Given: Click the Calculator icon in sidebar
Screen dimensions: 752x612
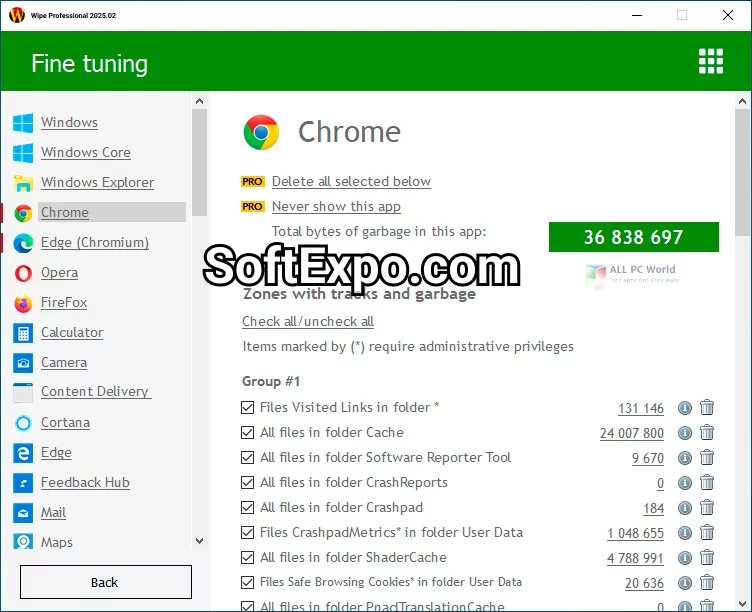Looking at the screenshot, I should point(23,333).
